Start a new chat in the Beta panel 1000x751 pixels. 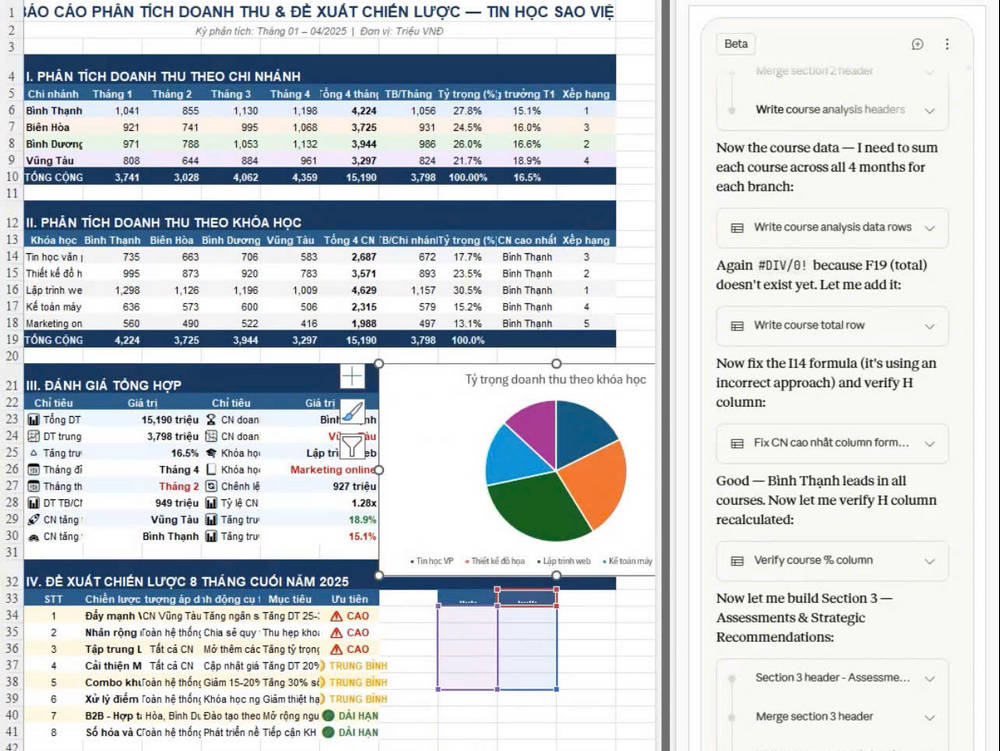(x=917, y=44)
